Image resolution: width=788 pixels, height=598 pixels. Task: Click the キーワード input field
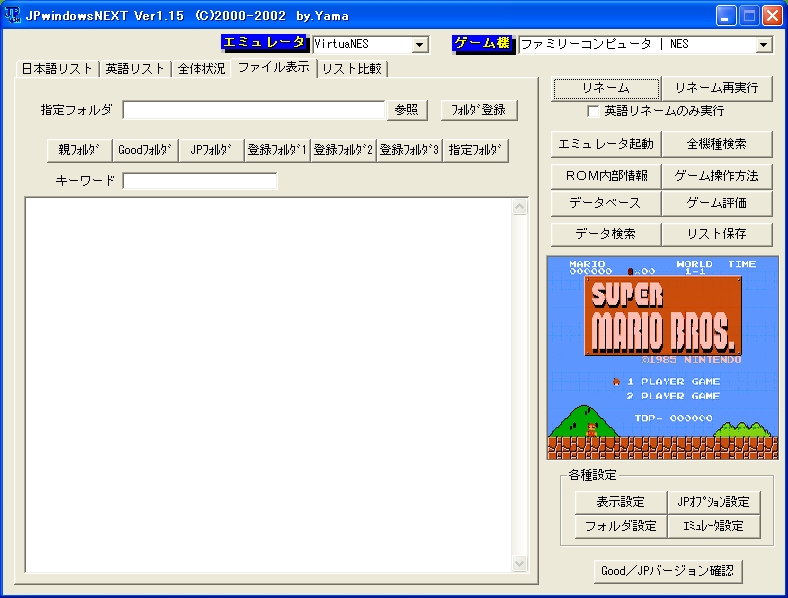(x=200, y=181)
